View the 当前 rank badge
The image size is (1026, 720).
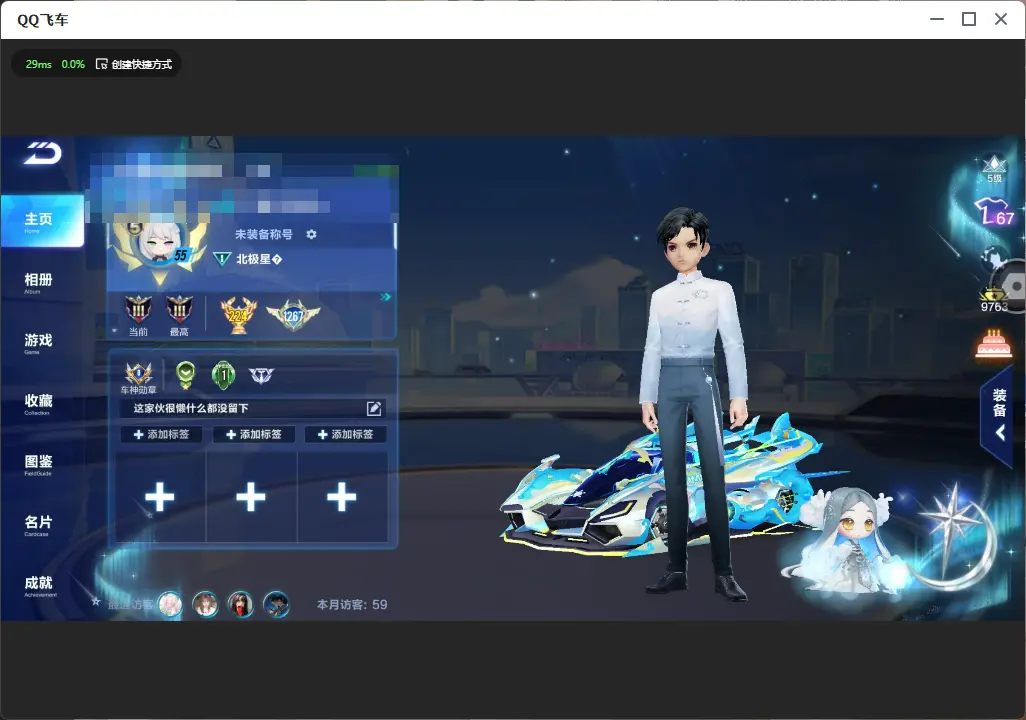tap(138, 314)
